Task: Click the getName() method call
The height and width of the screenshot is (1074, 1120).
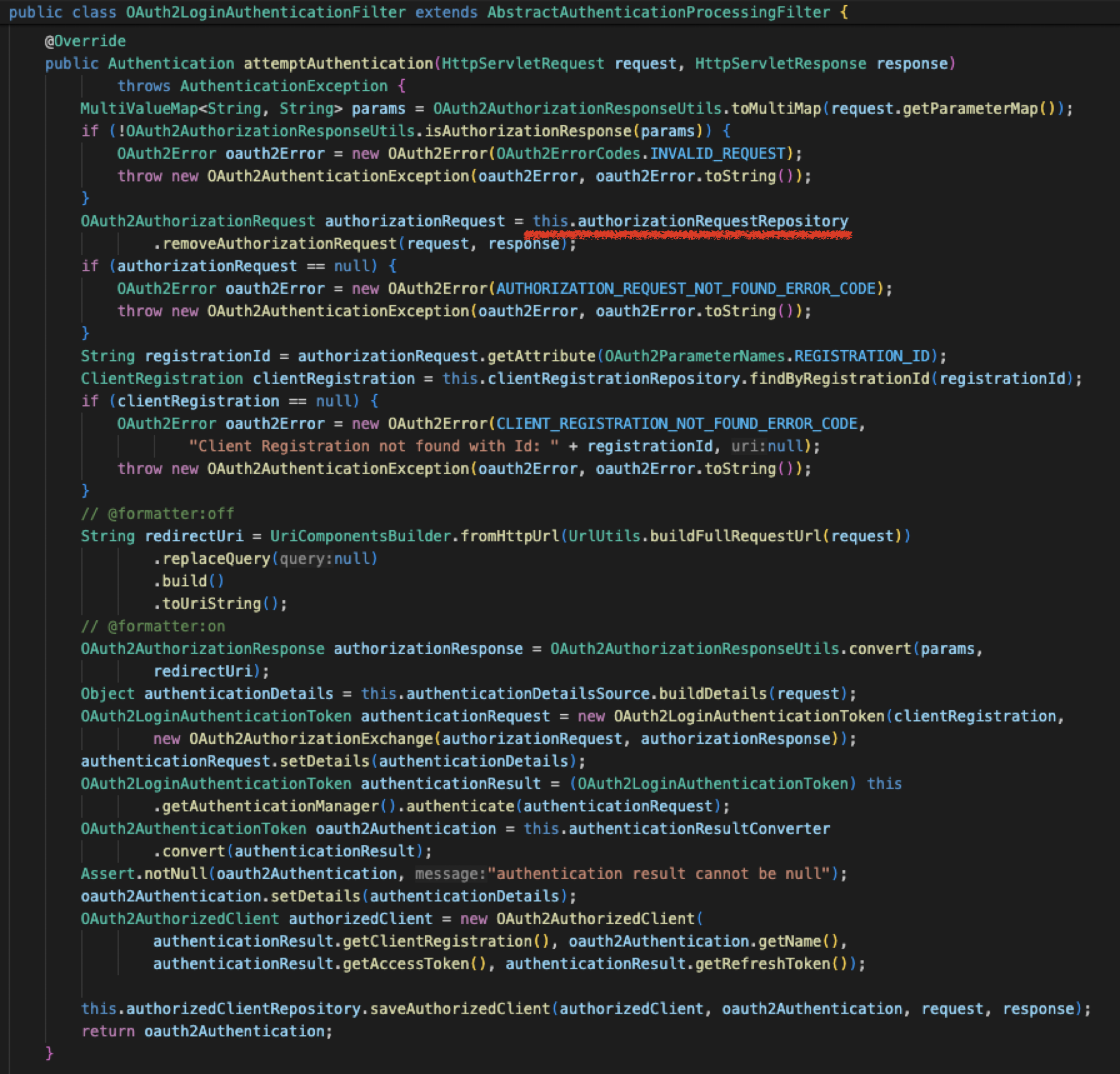Action: pyautogui.click(x=798, y=941)
